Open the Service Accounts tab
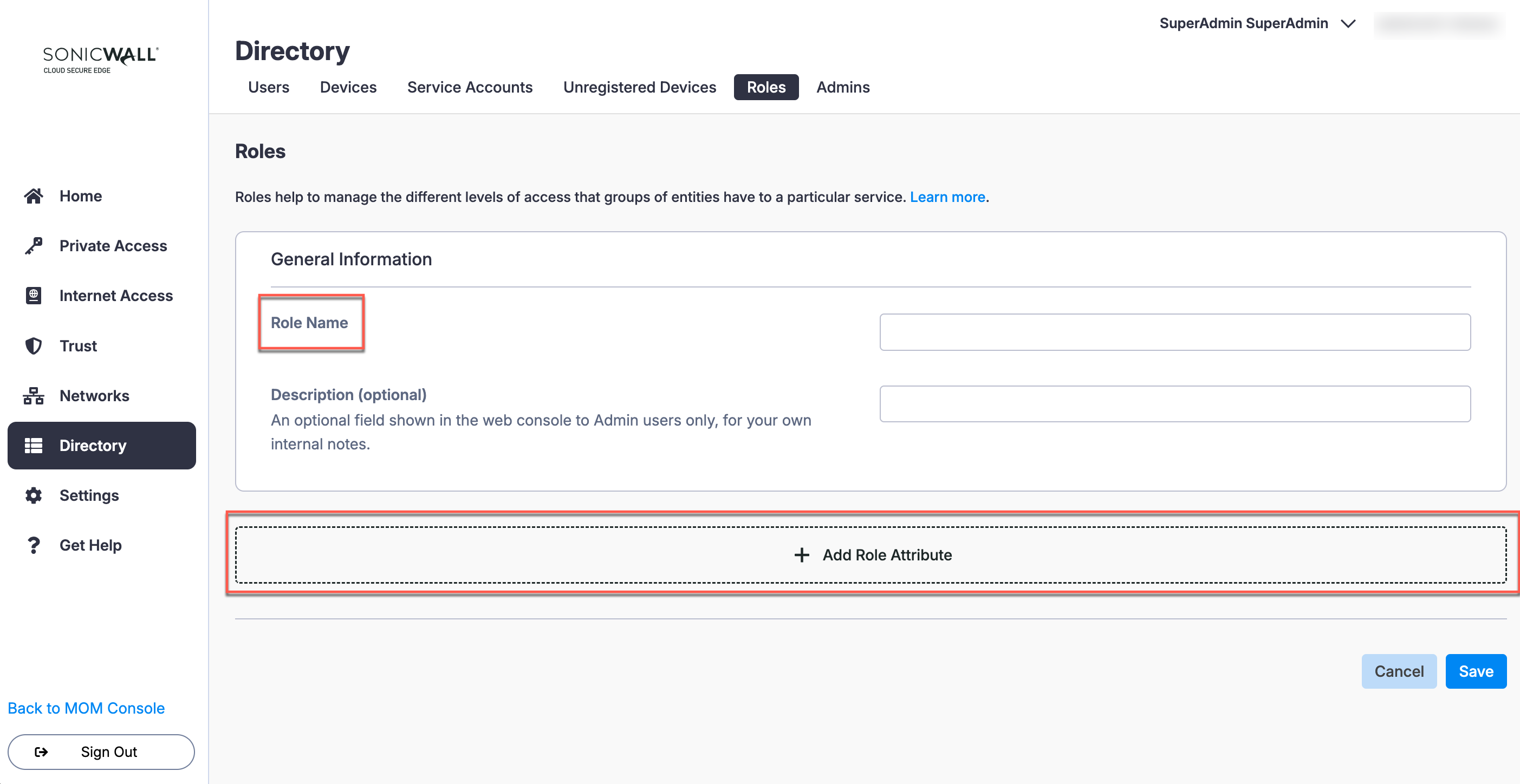The height and width of the screenshot is (784, 1520). 470,87
